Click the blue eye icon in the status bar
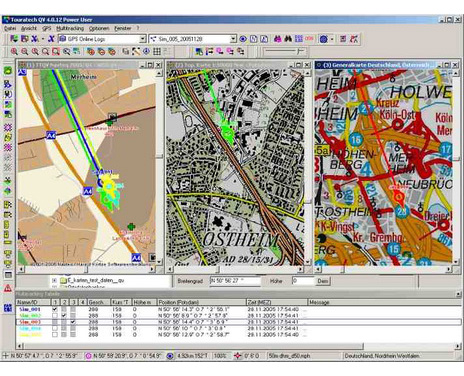 pyautogui.click(x=170, y=356)
